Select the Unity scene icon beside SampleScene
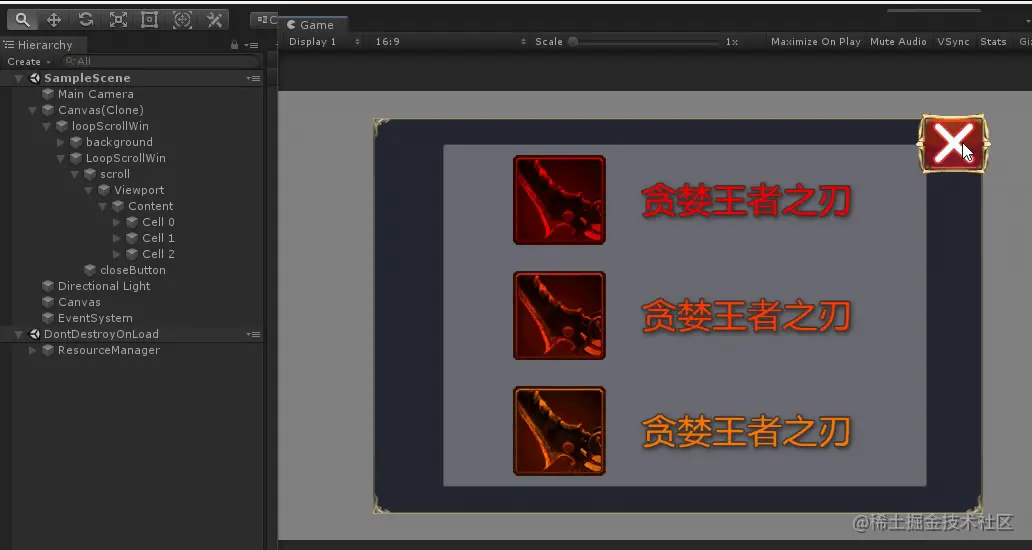The image size is (1032, 550). click(34, 78)
